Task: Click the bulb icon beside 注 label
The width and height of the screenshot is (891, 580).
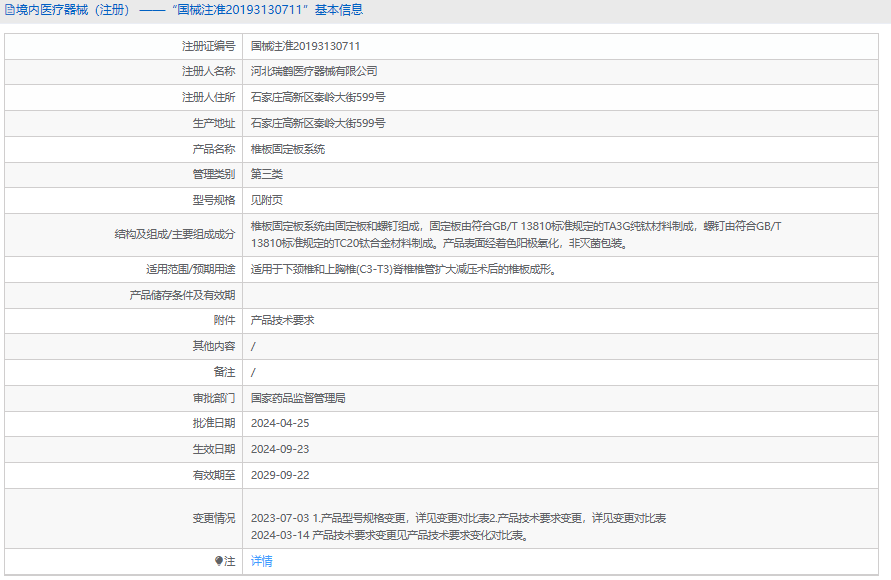Action: tap(219, 561)
